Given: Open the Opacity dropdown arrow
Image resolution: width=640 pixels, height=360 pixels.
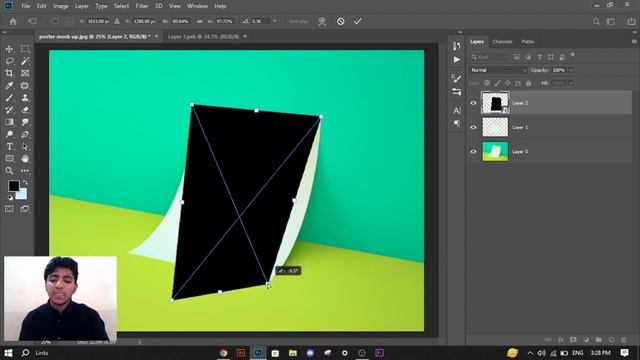Looking at the screenshot, I should 571,70.
